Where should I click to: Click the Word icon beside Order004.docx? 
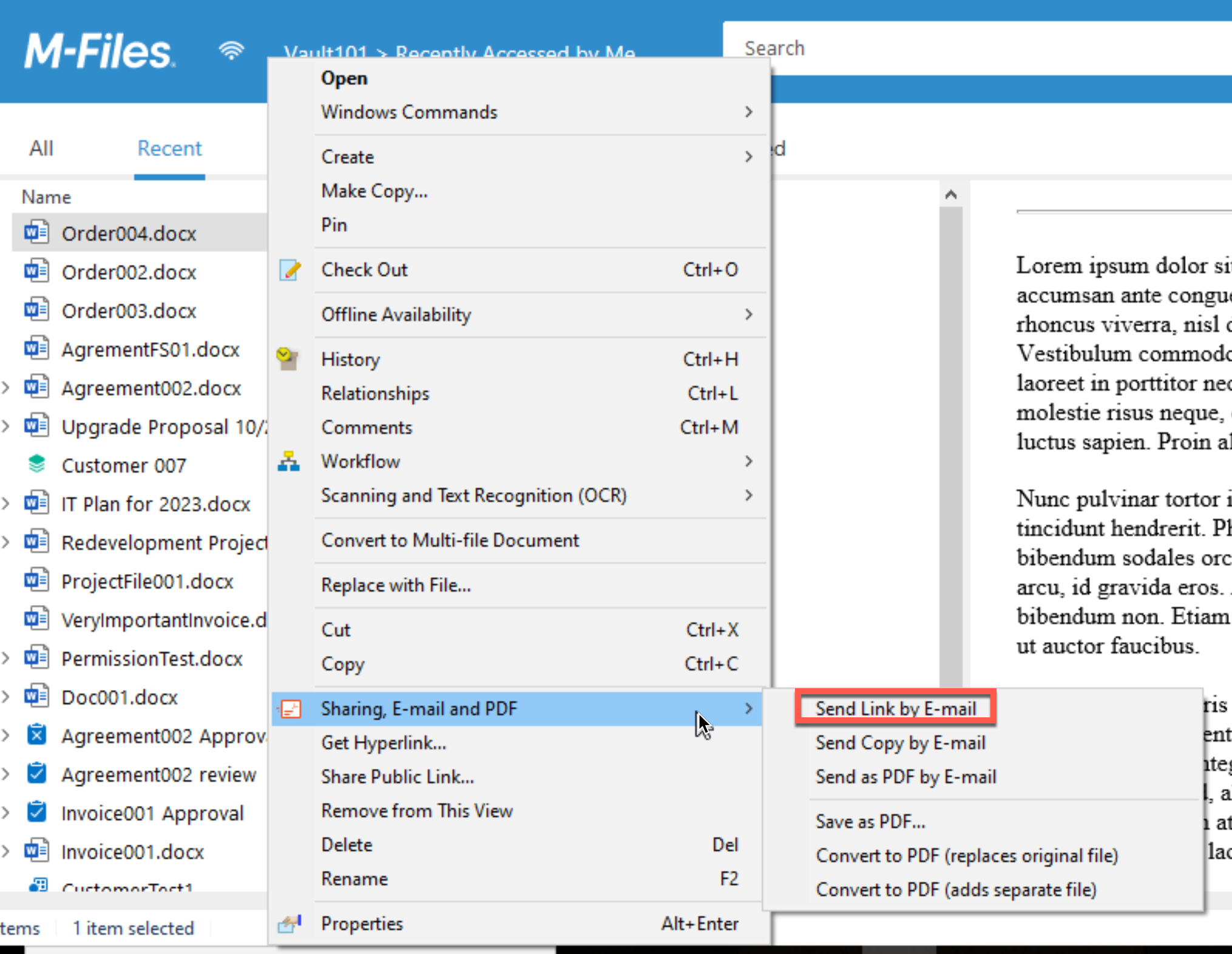[x=36, y=233]
